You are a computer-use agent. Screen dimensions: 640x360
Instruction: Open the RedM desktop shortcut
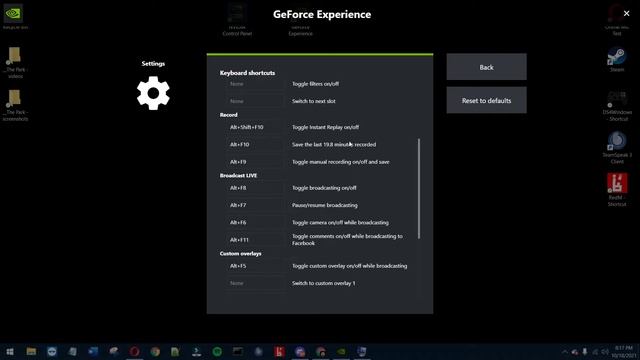[x=617, y=189]
